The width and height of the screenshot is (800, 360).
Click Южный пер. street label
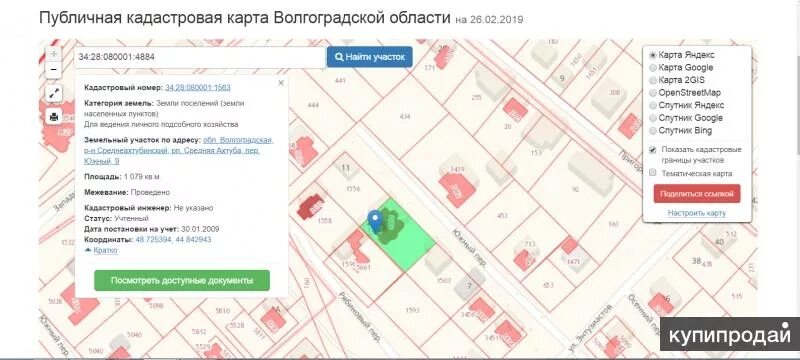point(469,248)
